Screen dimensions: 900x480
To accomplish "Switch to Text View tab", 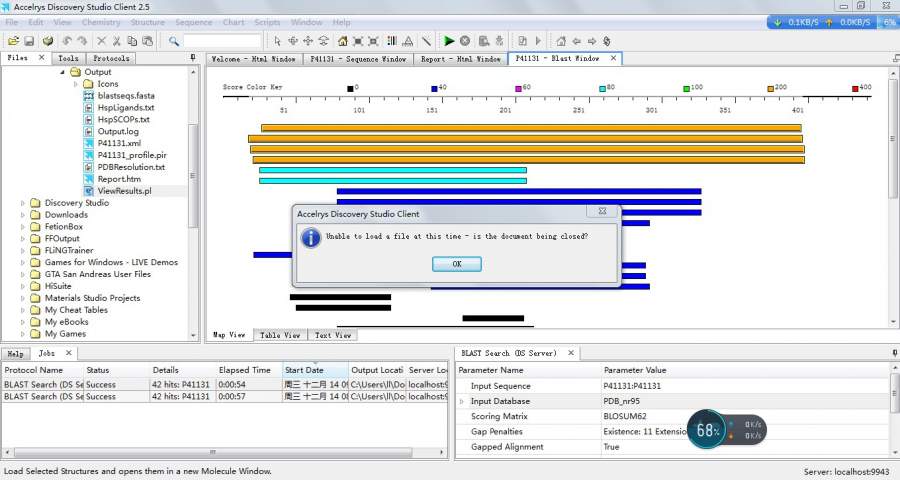I will [x=333, y=335].
